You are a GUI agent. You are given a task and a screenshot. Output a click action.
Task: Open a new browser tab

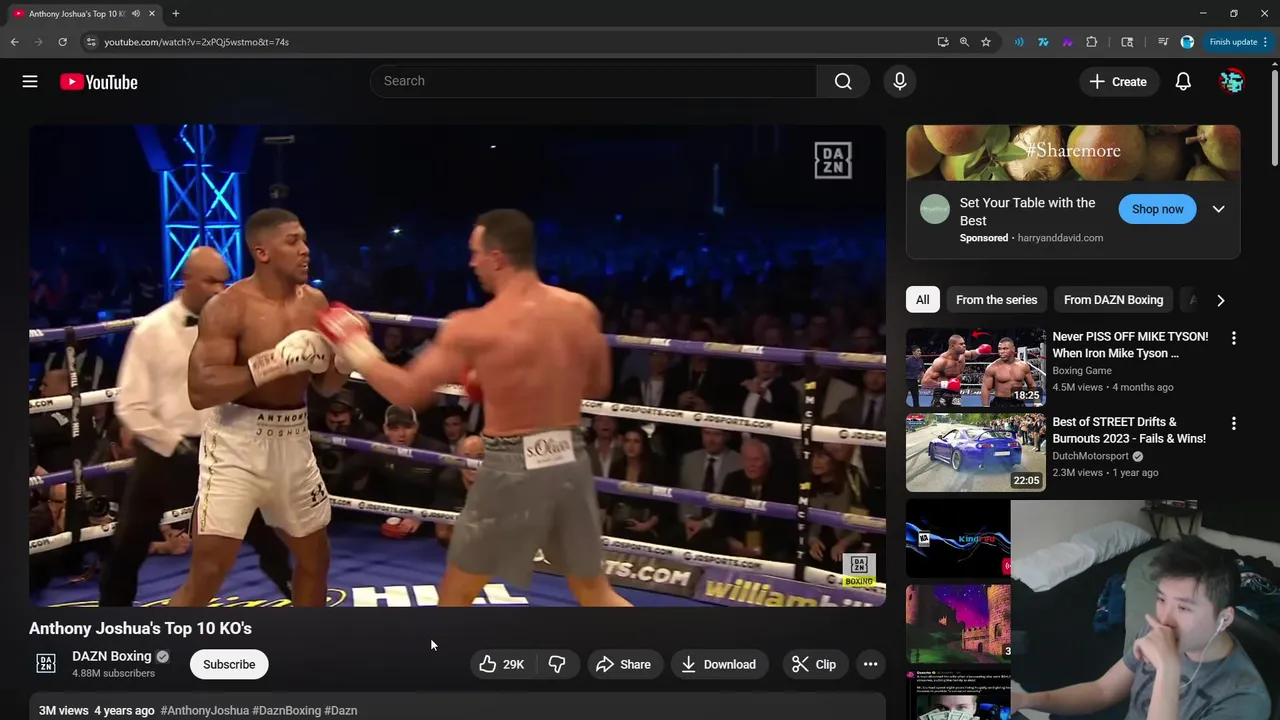pyautogui.click(x=176, y=13)
